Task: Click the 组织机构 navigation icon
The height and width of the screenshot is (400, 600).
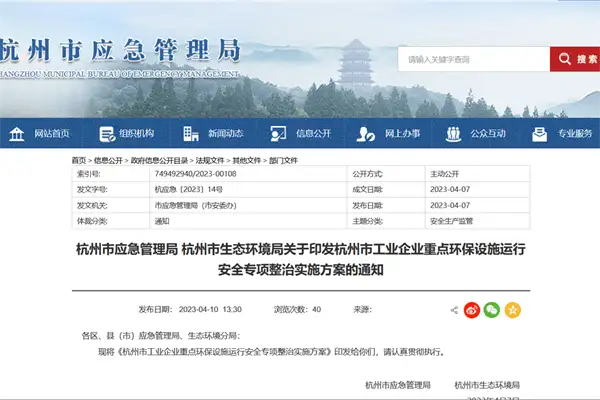Action: tap(106, 133)
